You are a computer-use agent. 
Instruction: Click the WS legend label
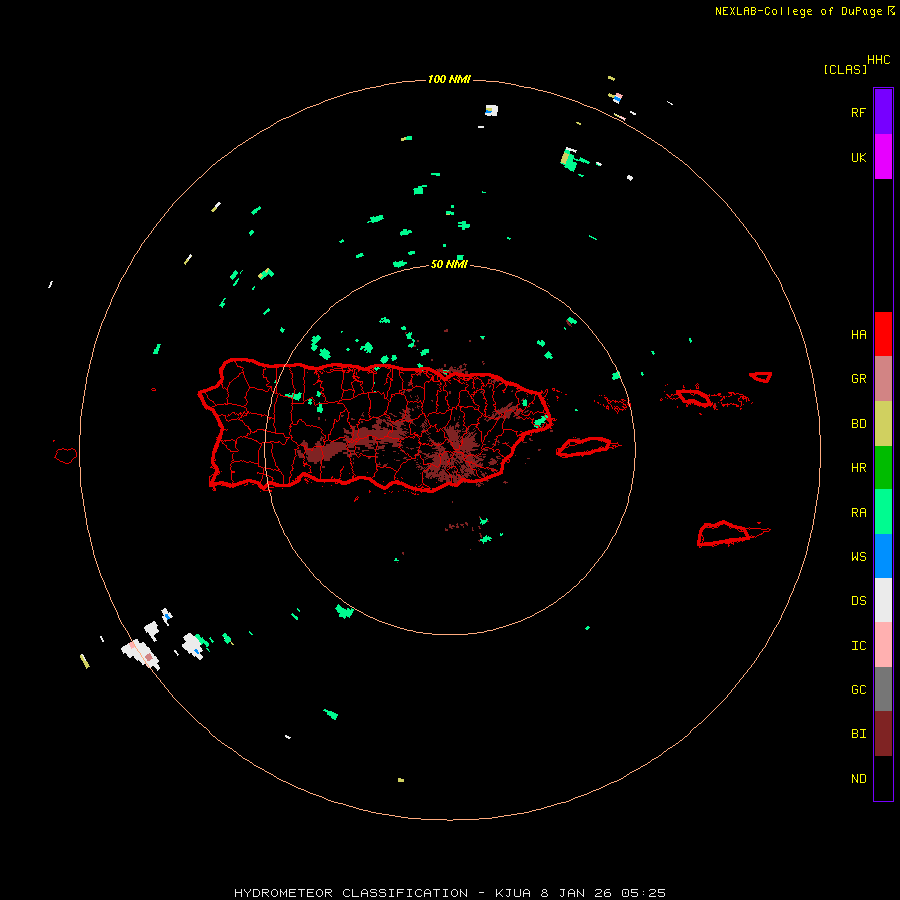[x=858, y=557]
